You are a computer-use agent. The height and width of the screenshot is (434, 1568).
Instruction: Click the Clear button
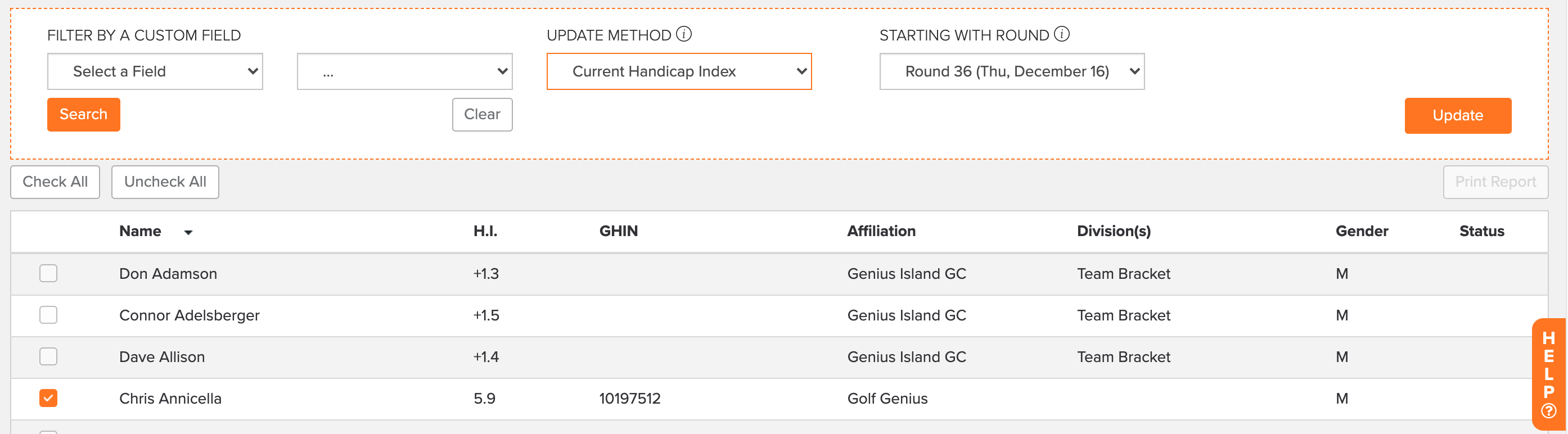[482, 115]
